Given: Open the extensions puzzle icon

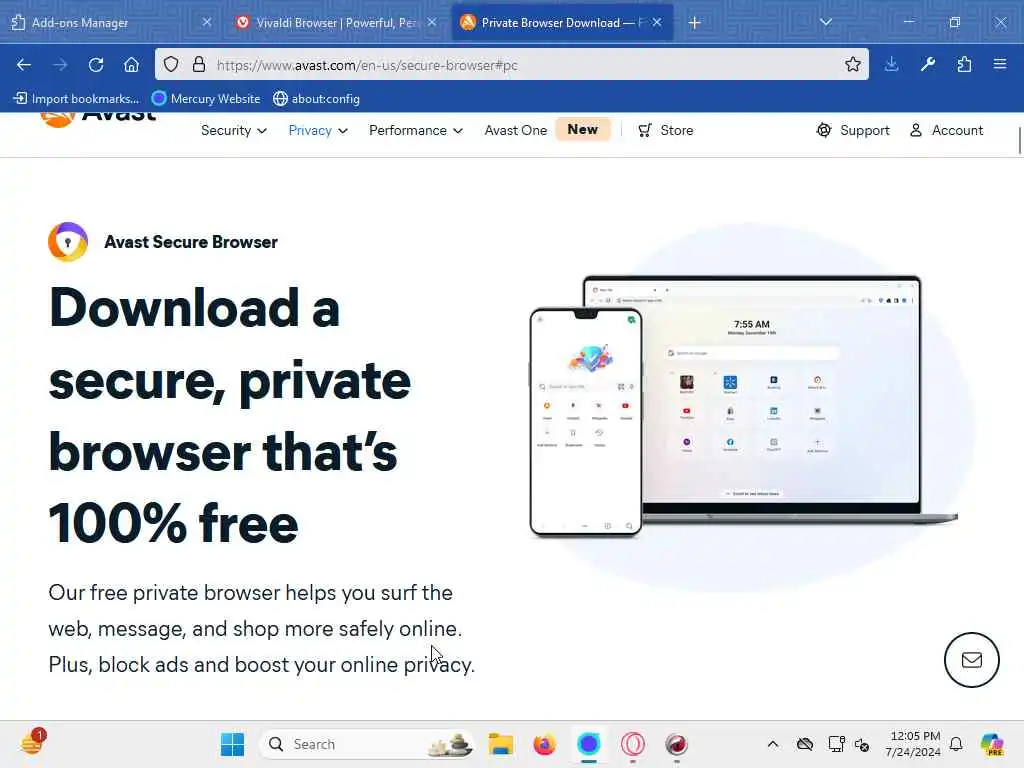Looking at the screenshot, I should point(964,65).
